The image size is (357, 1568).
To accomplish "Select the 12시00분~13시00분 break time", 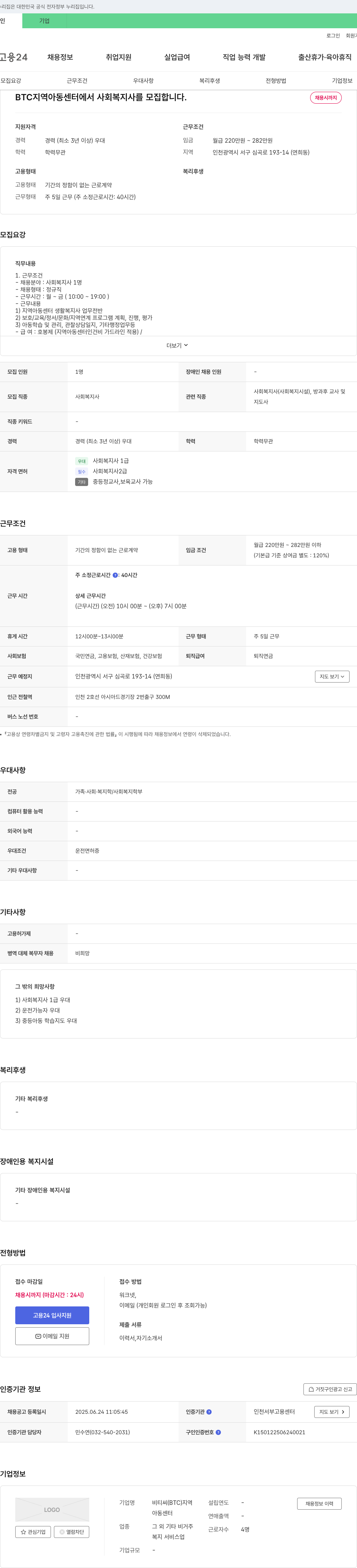I will click(99, 636).
